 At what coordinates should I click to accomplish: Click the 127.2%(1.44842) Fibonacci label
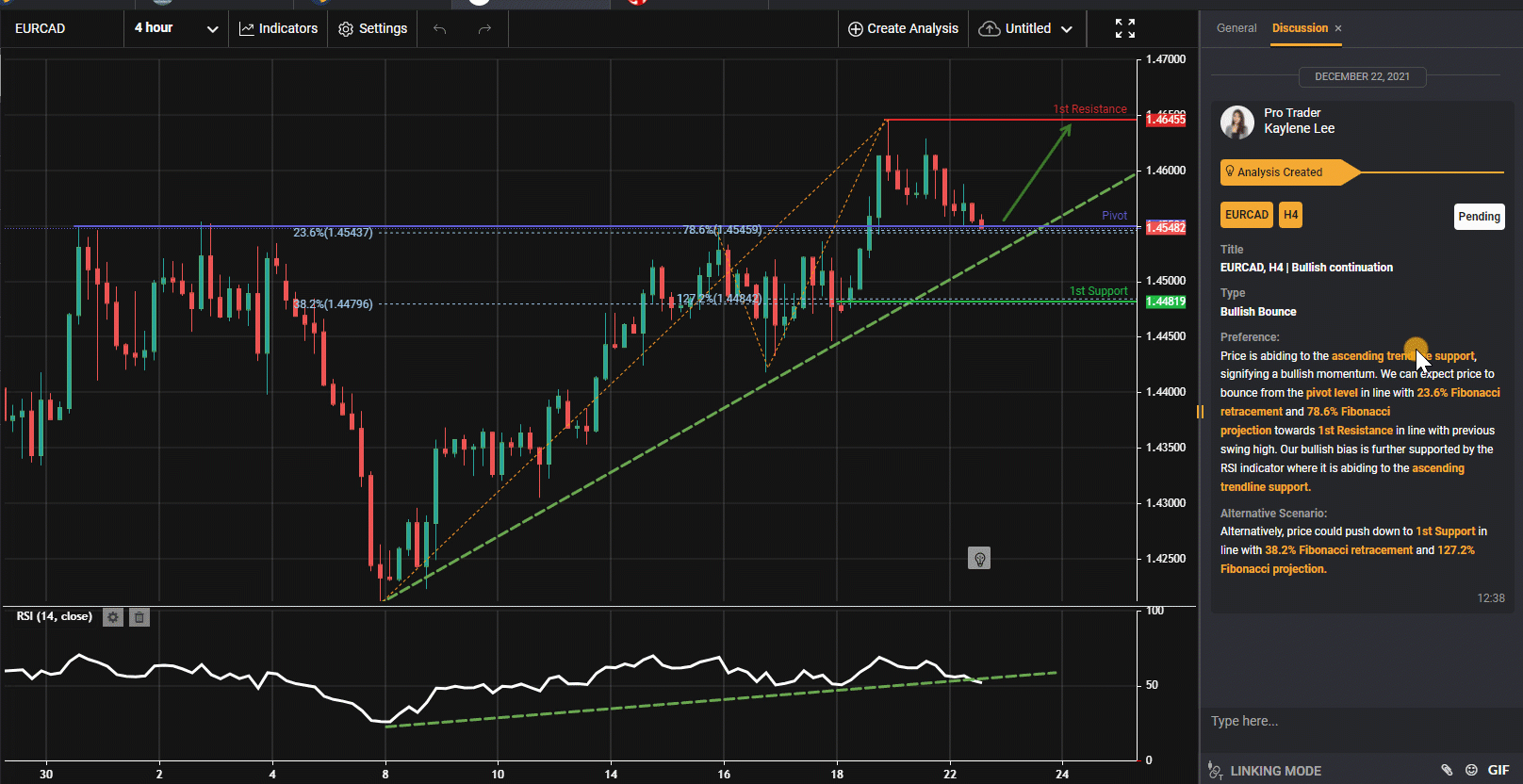coord(719,299)
